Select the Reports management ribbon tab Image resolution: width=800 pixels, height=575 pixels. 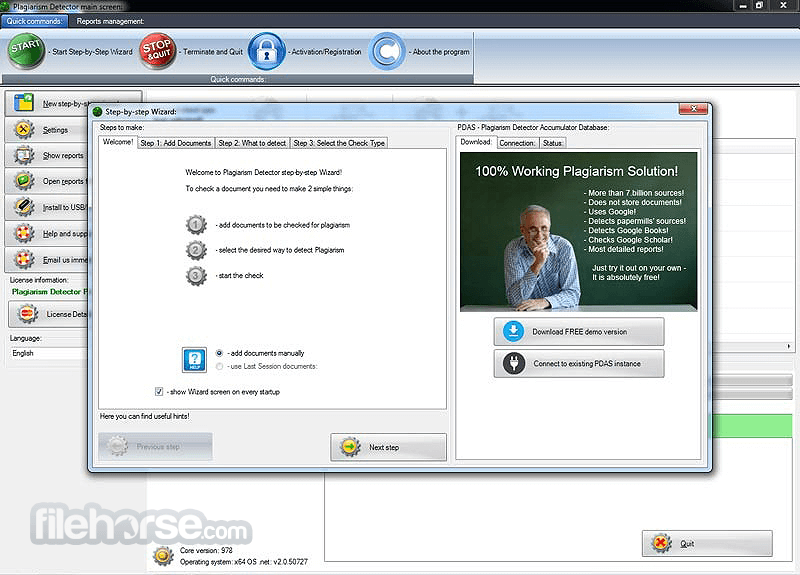[110, 21]
